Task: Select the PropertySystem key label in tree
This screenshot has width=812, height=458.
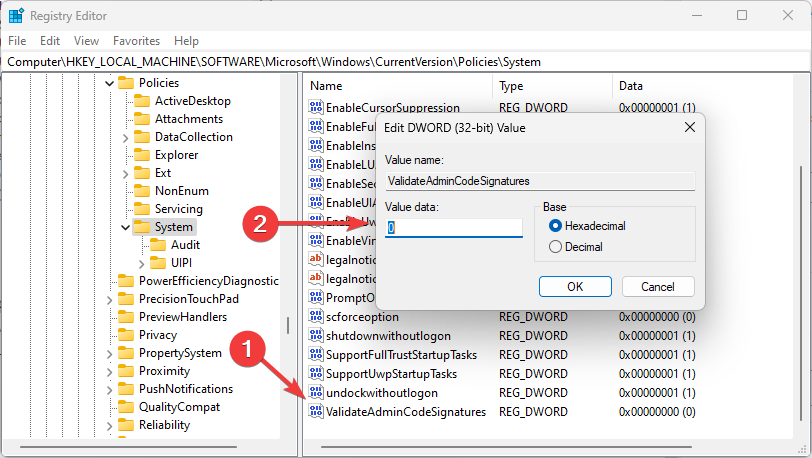Action: click(180, 353)
